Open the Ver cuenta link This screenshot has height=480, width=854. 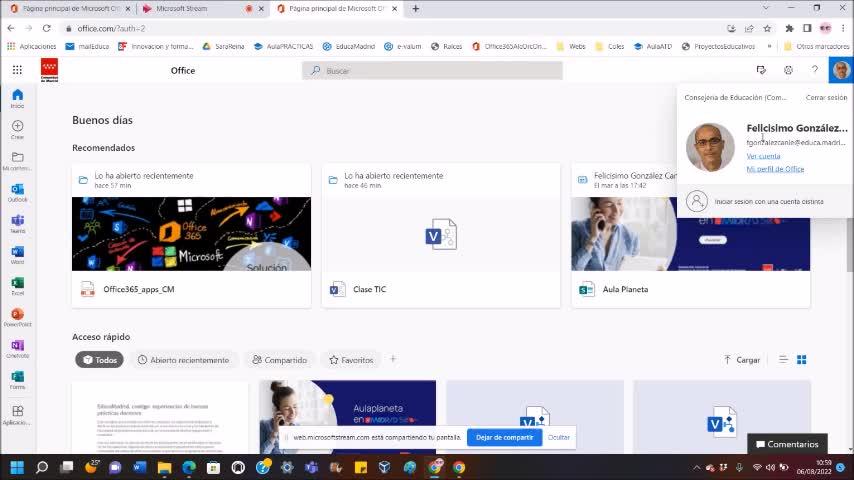point(763,156)
